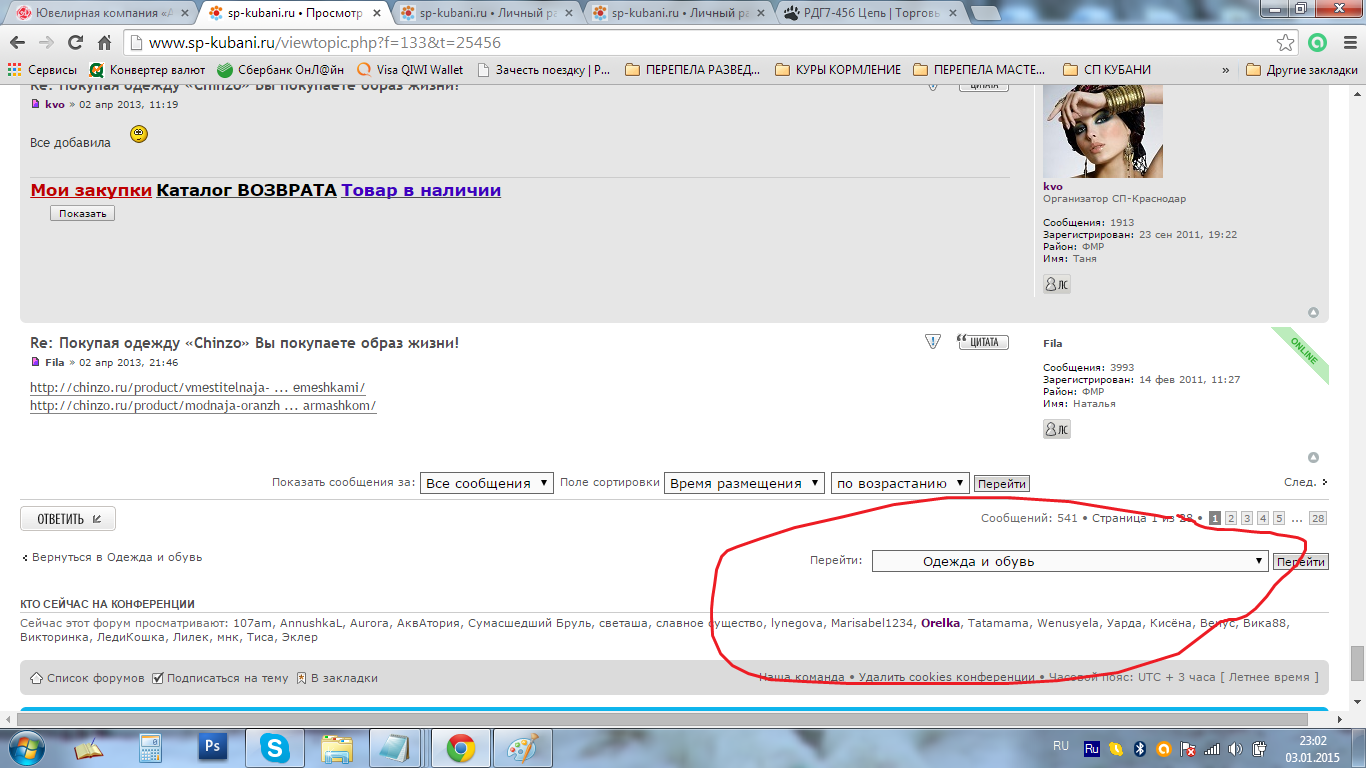Jump to top via arrow in Fila's post
The height and width of the screenshot is (768, 1366).
point(1314,458)
